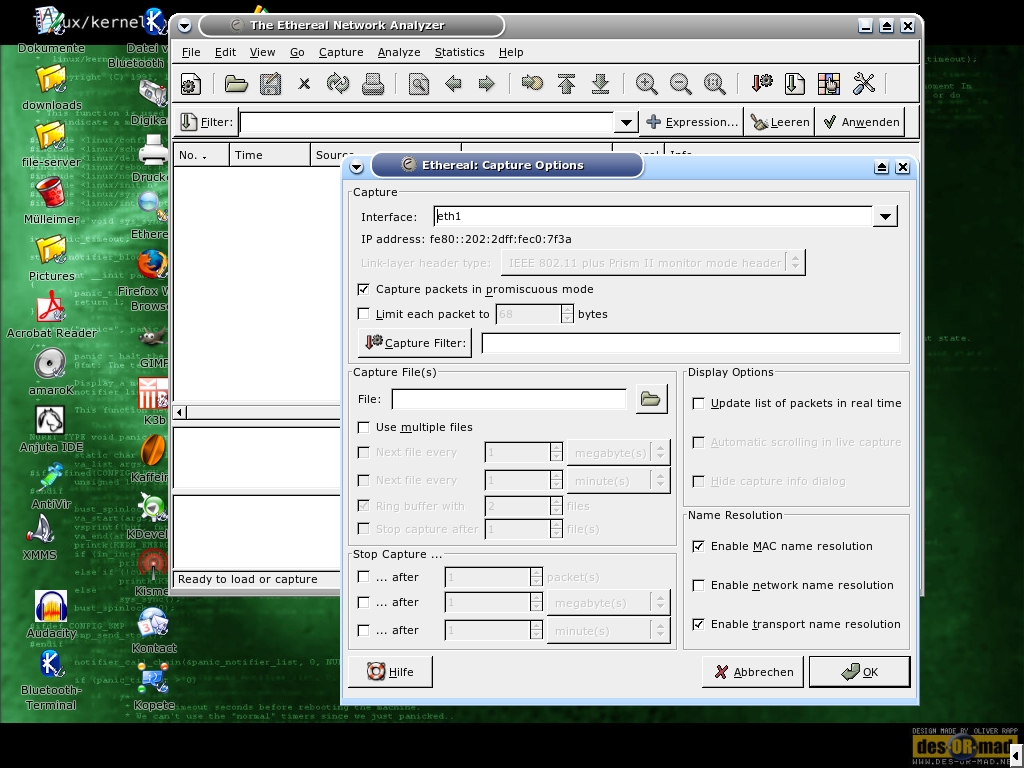Open display filters toolbar icon
Viewport: 1024px width, 768px height.
(x=795, y=84)
